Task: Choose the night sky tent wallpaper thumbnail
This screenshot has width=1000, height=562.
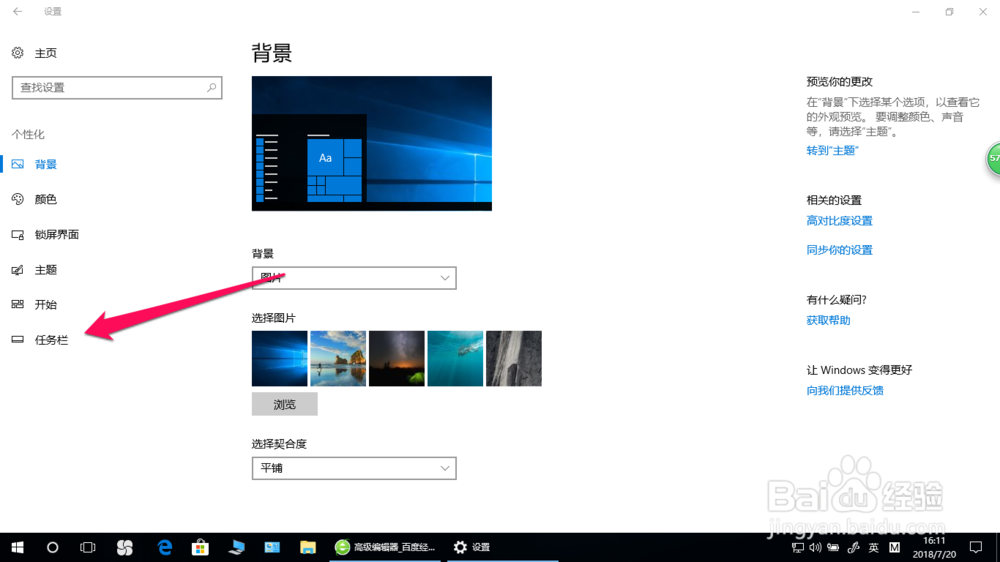Action: [x=397, y=359]
